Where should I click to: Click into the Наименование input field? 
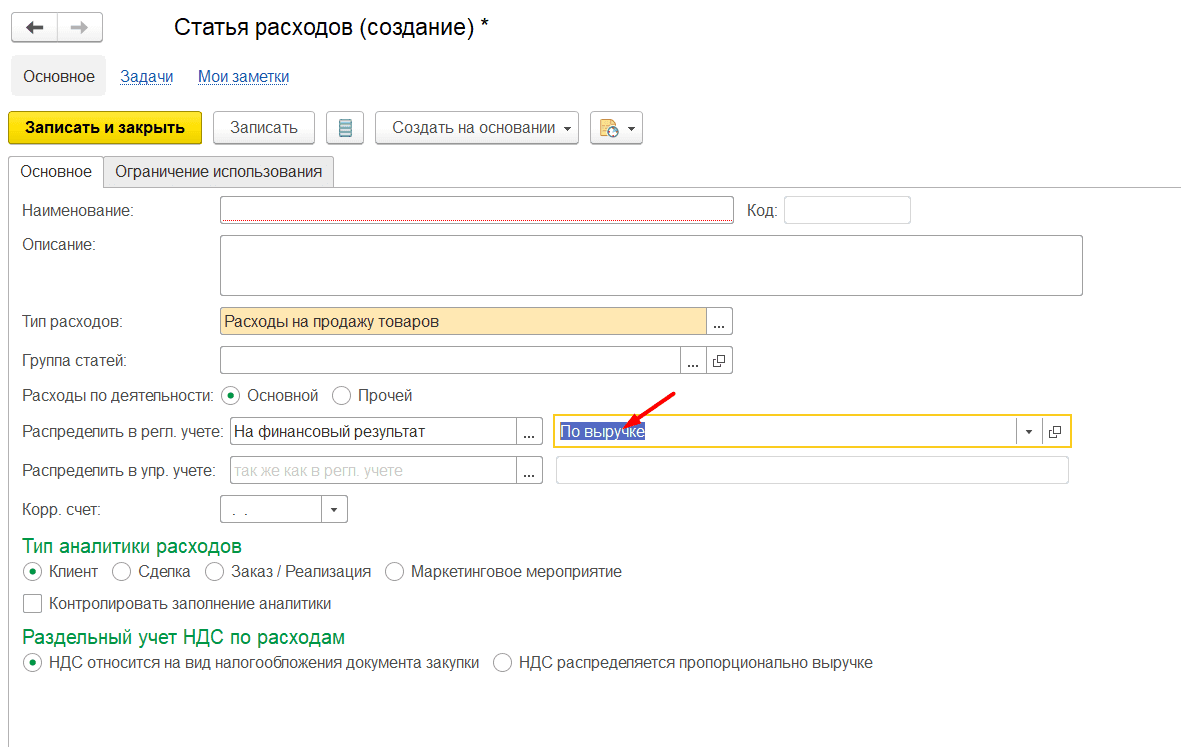[x=477, y=210]
